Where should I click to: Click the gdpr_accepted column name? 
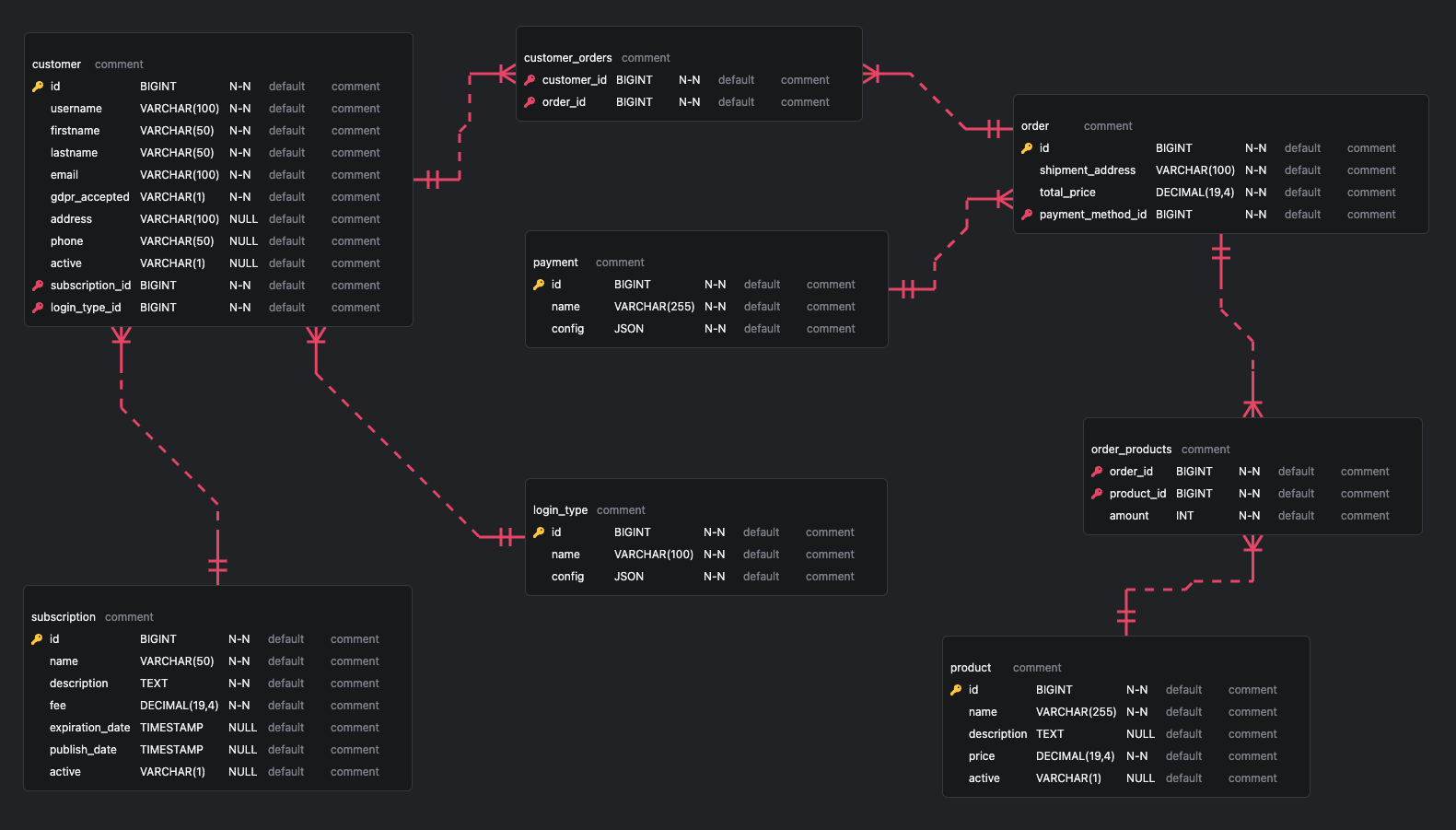(x=90, y=197)
